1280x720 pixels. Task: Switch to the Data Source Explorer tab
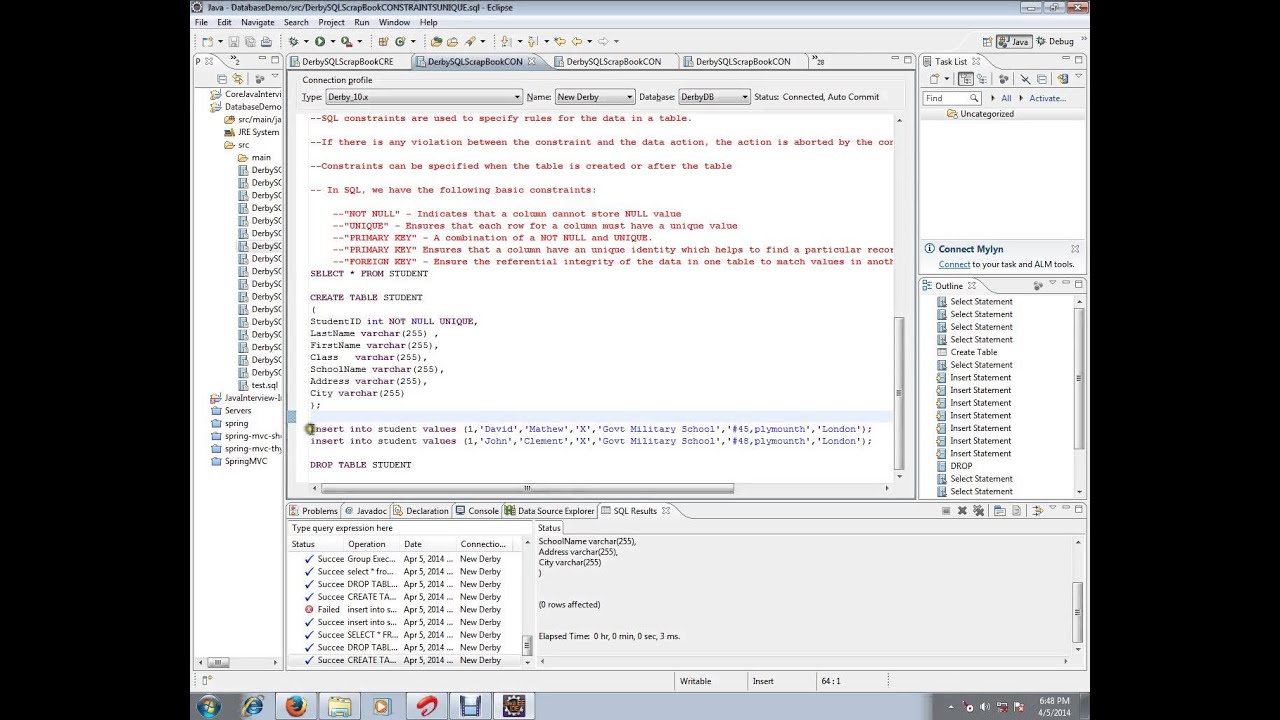point(549,511)
